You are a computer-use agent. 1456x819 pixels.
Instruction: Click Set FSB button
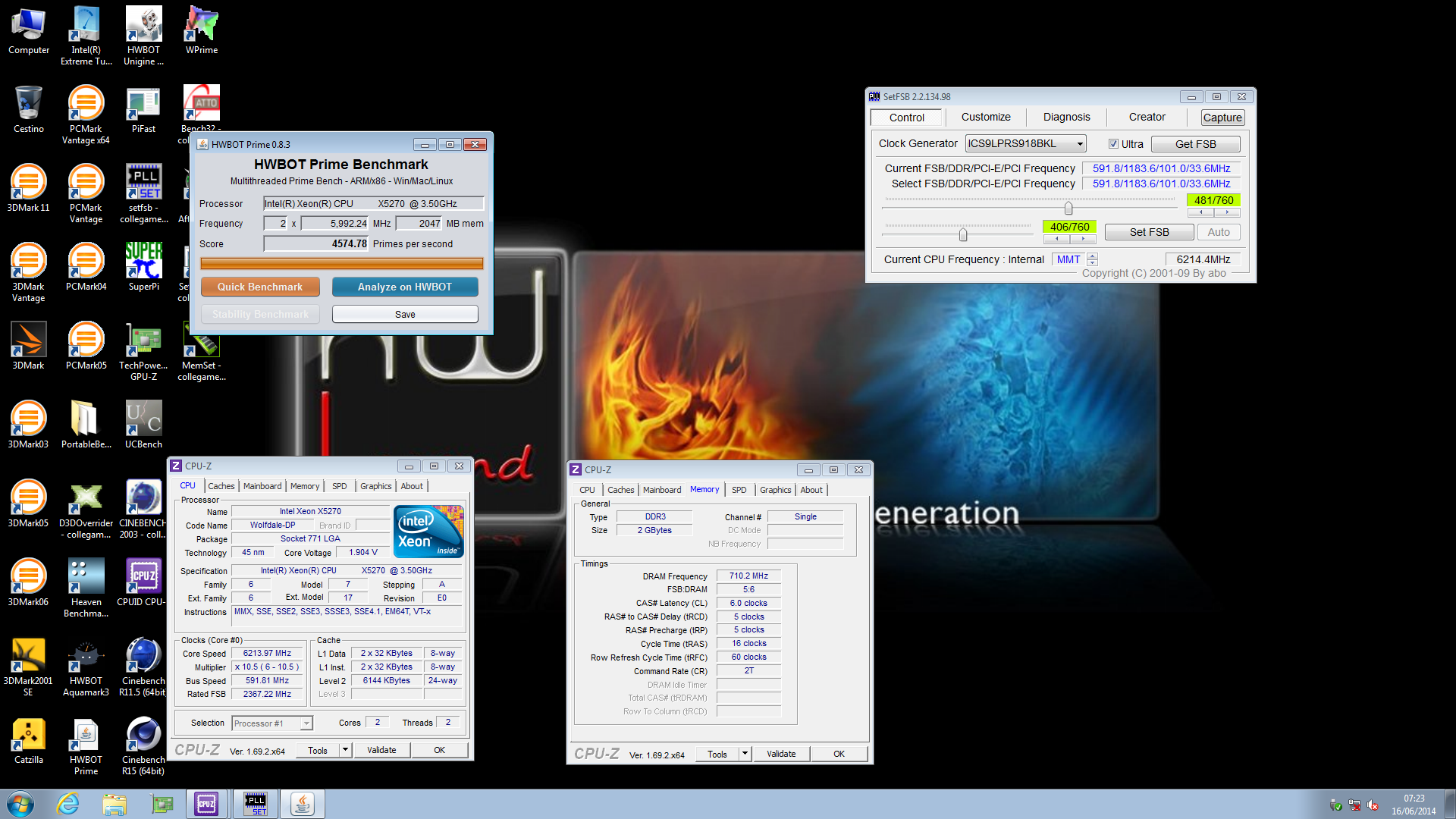[x=1149, y=232]
